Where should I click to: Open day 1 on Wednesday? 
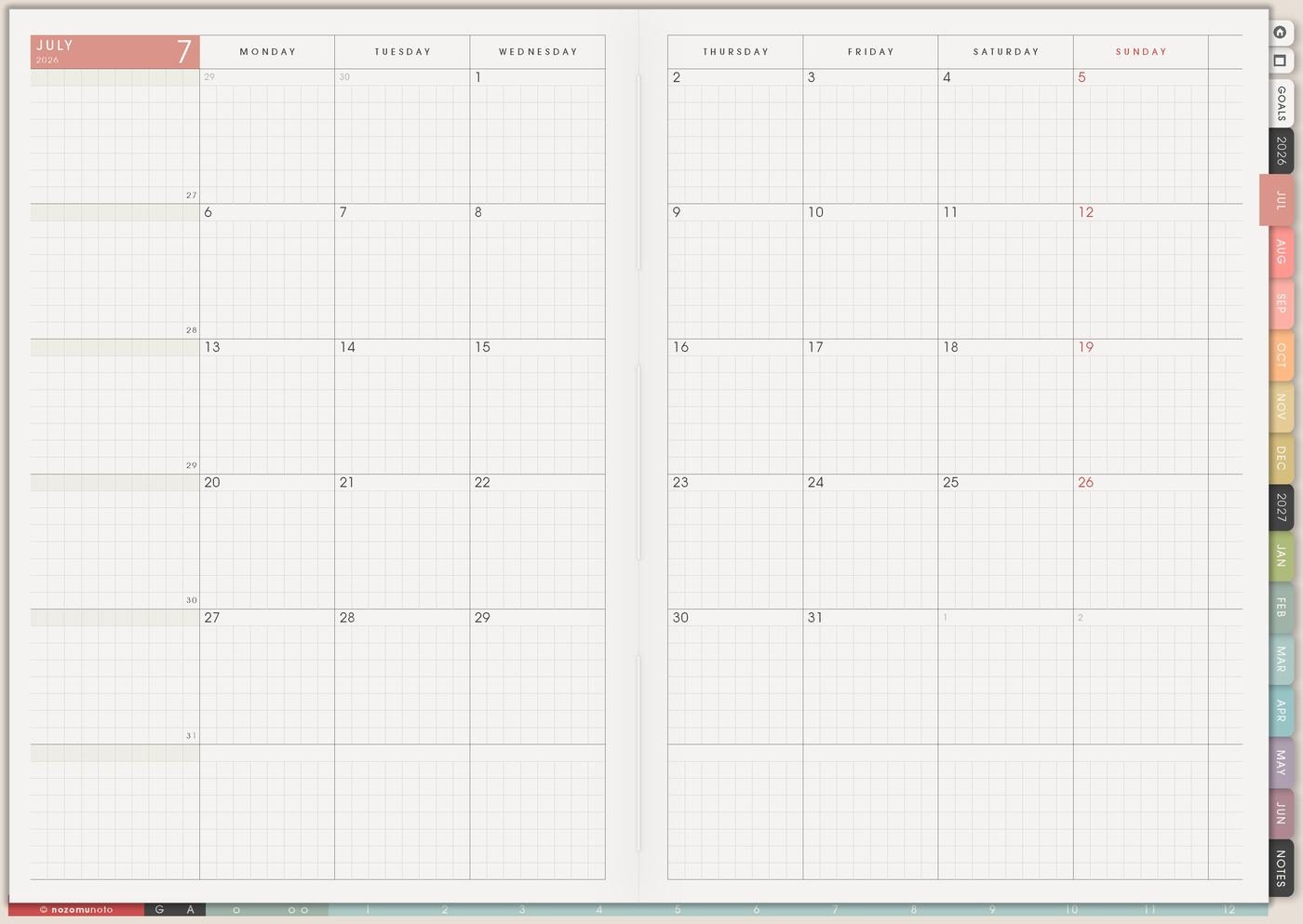pyautogui.click(x=478, y=77)
